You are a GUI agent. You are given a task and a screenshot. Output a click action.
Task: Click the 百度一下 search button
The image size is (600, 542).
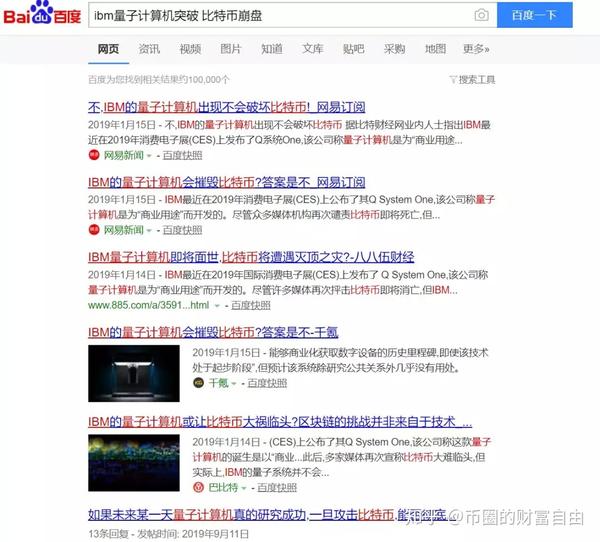pyautogui.click(x=535, y=15)
